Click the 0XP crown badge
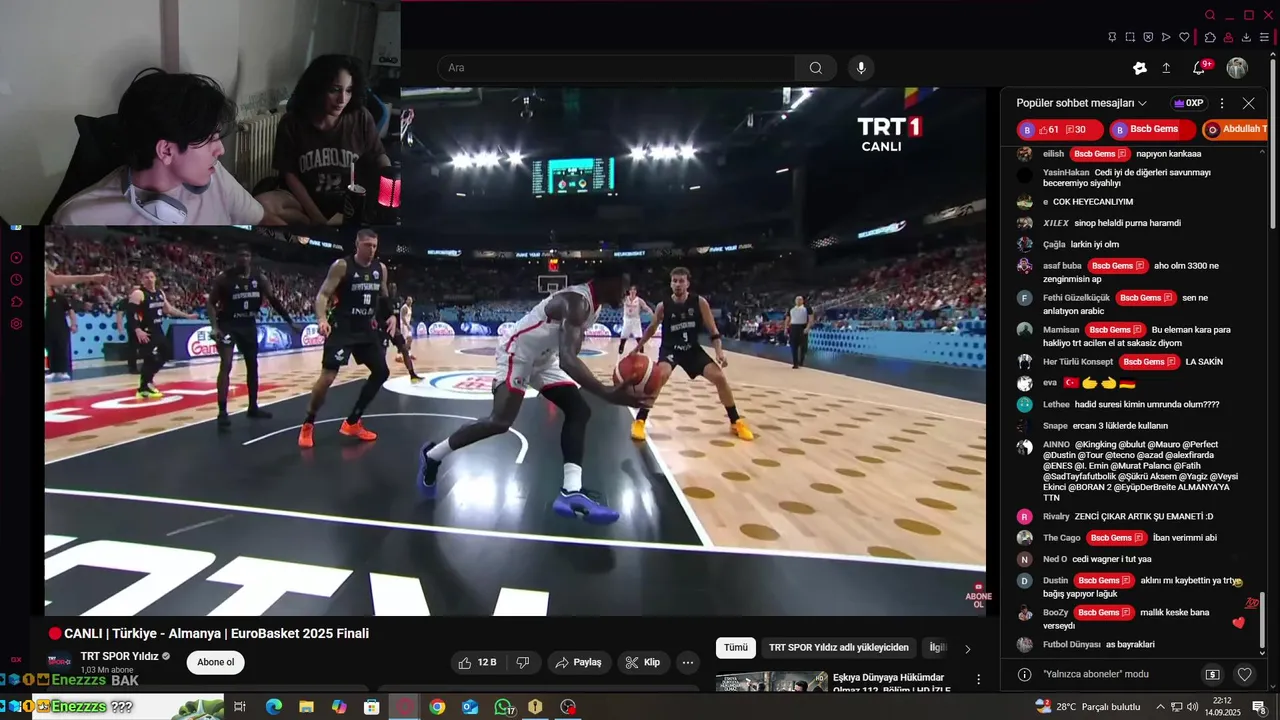The image size is (1280, 720). coord(1189,103)
